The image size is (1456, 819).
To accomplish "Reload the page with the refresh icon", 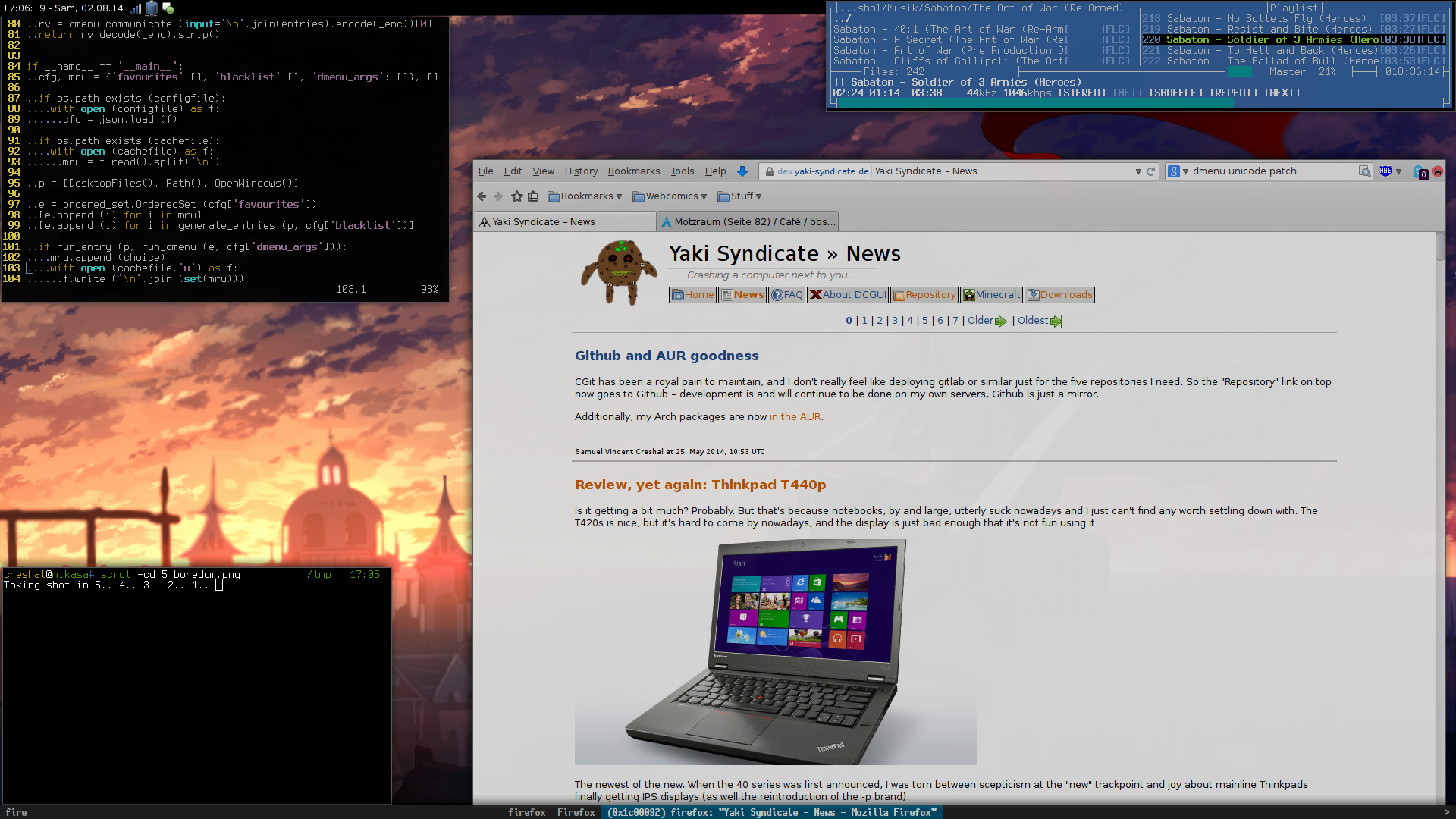I will point(1150,171).
